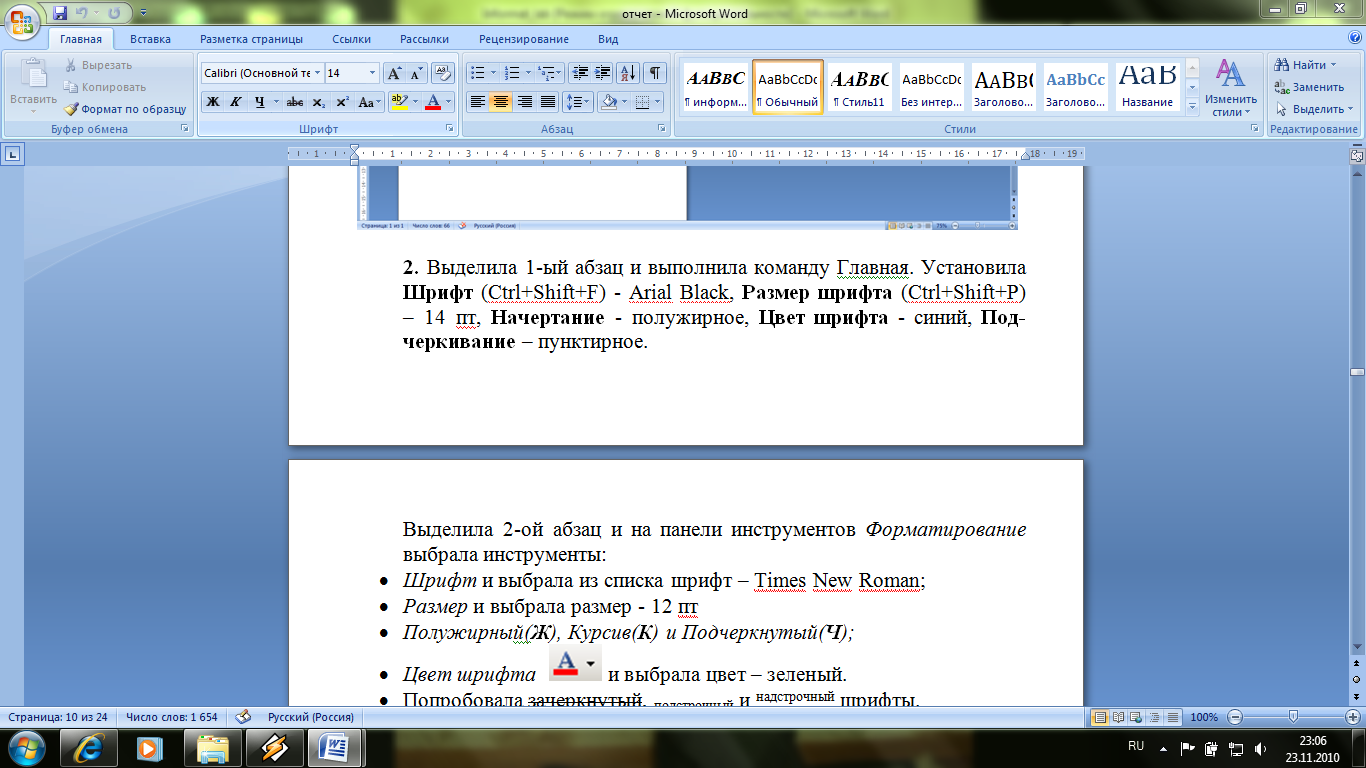Open Windows Media Player from taskbar
Screen dimensions: 1366x768
click(149, 747)
